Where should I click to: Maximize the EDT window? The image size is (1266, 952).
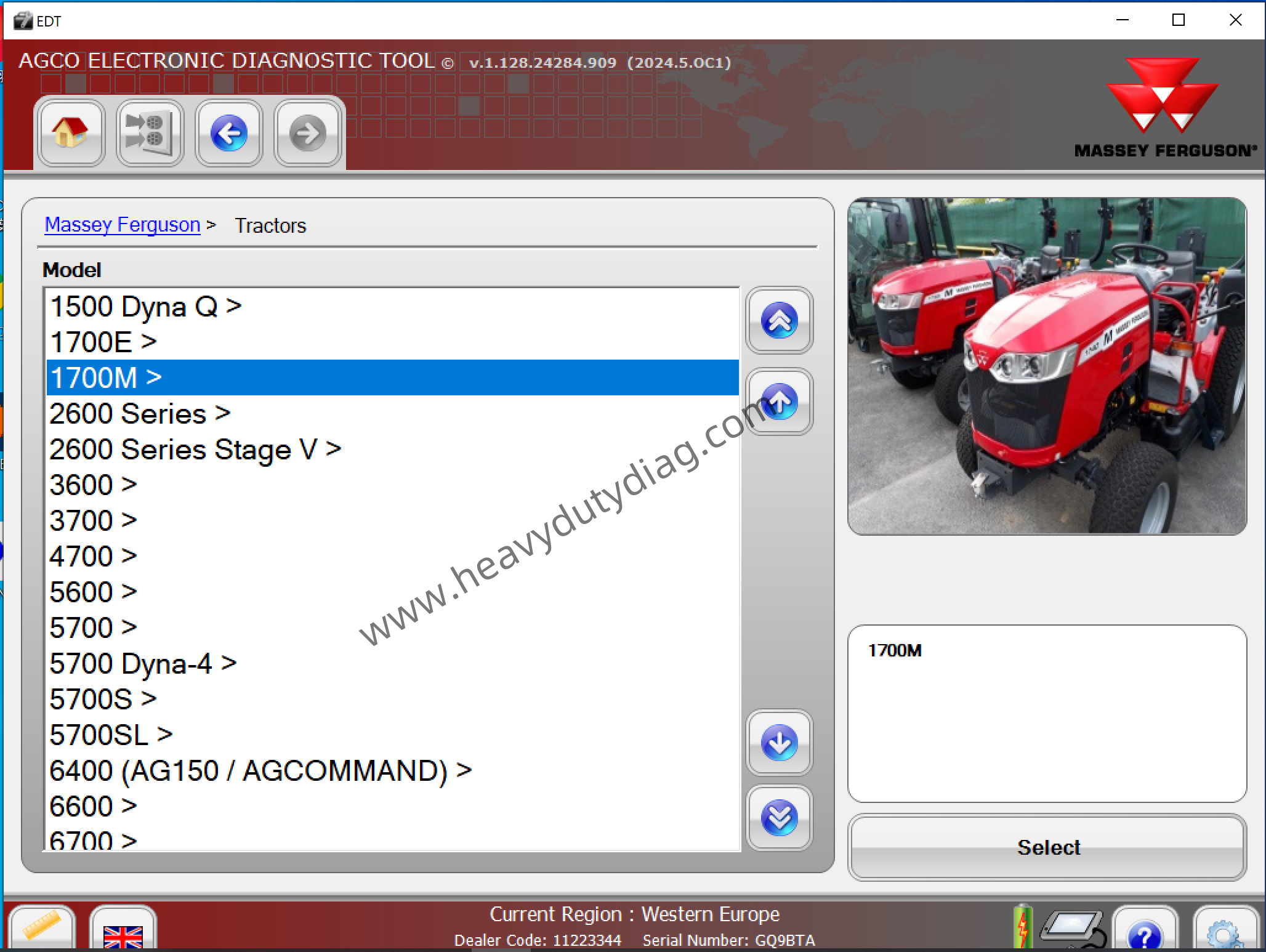click(x=1179, y=20)
